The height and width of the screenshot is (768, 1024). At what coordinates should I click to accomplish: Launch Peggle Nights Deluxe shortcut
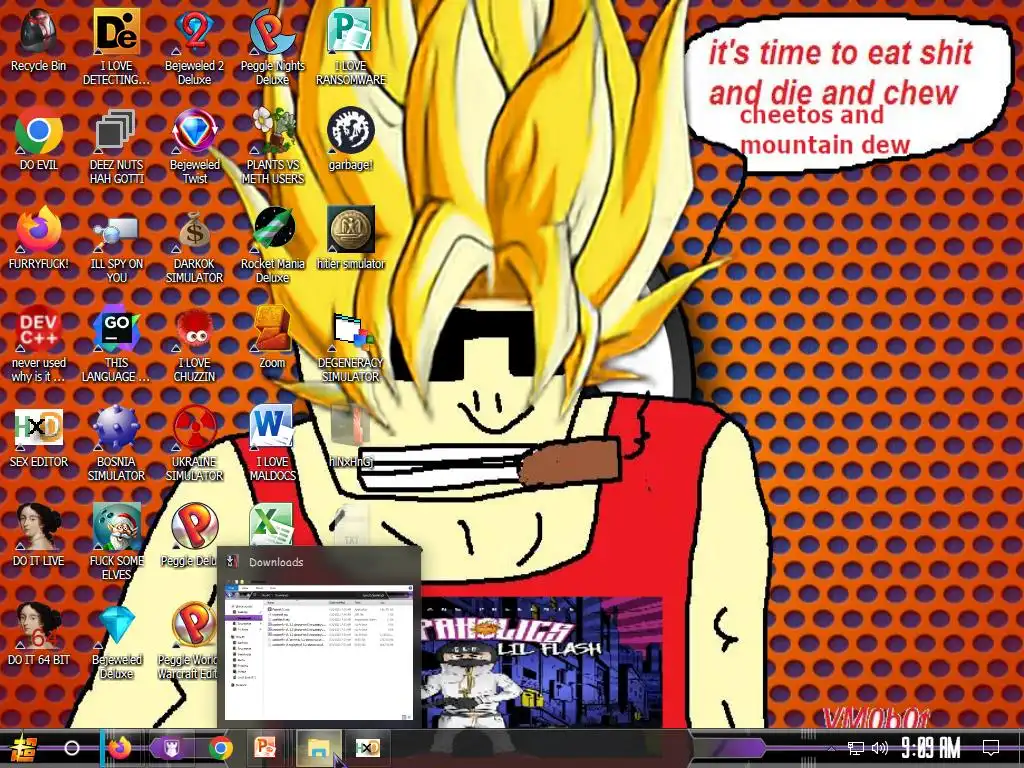coord(272,47)
